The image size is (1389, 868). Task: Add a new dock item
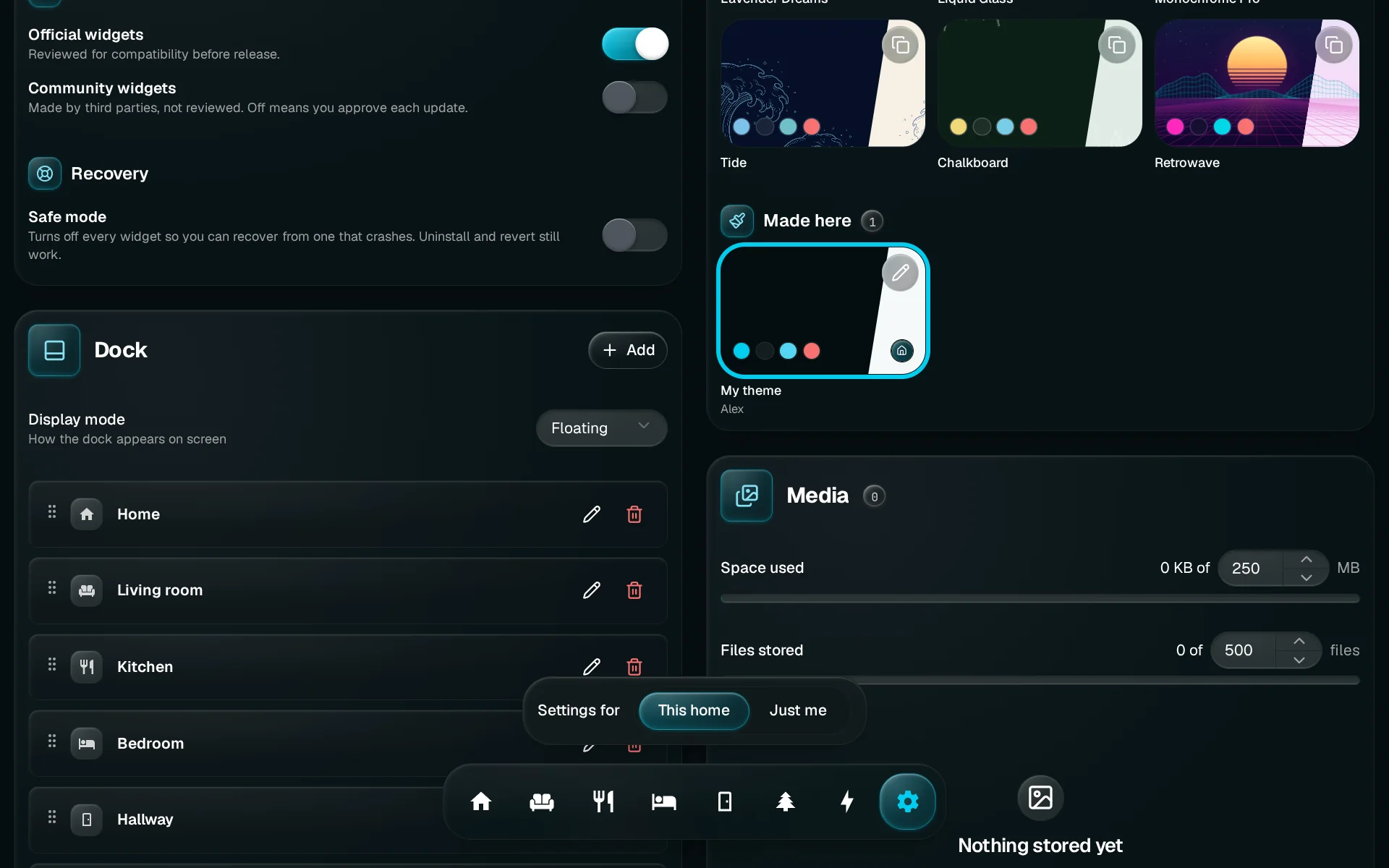628,350
